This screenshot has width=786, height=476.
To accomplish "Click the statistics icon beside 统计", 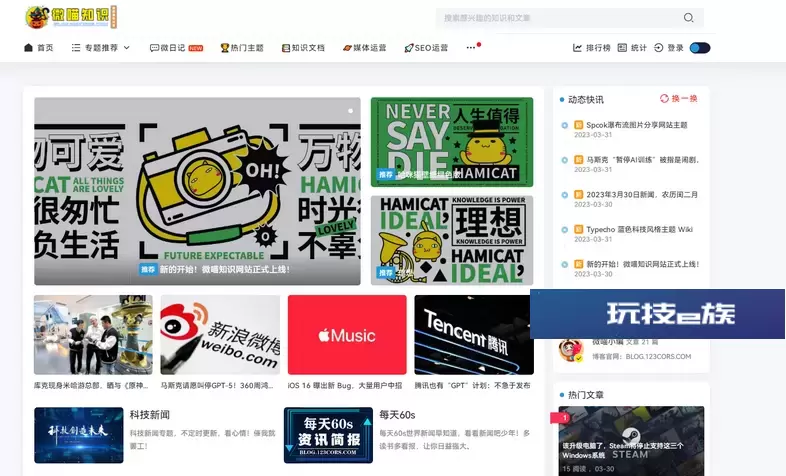I will [622, 48].
